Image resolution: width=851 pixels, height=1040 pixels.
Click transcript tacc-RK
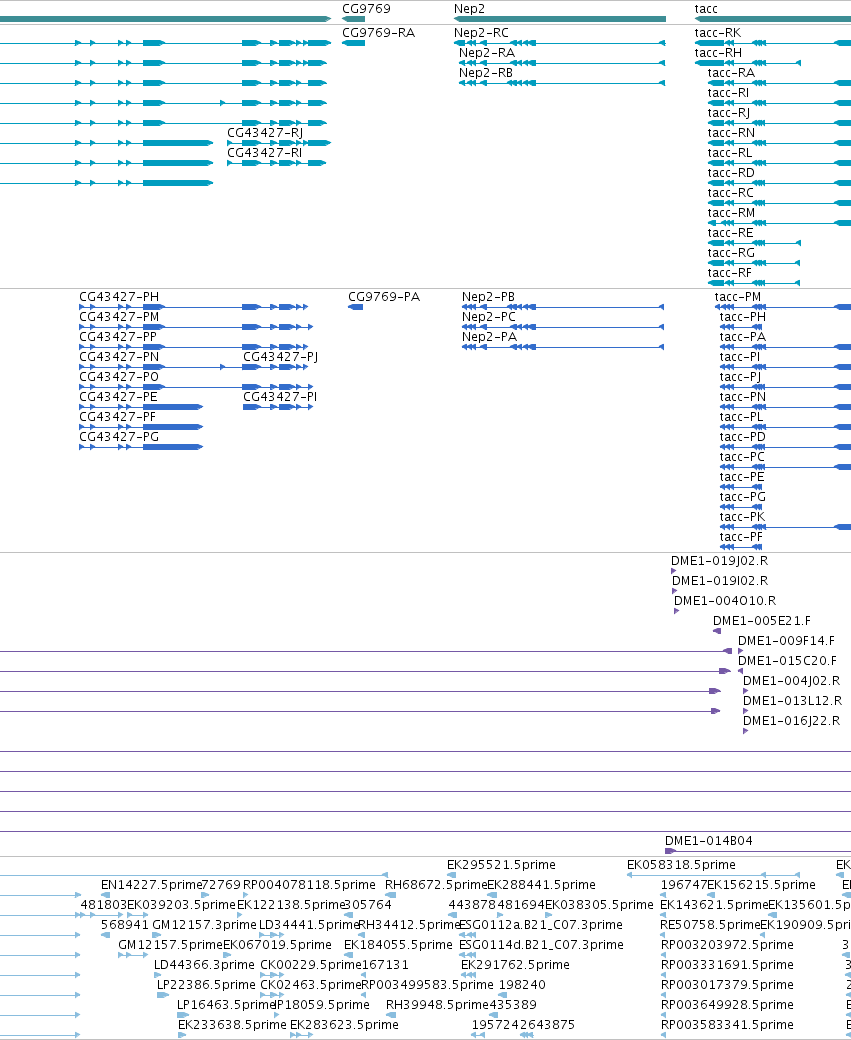718,32
